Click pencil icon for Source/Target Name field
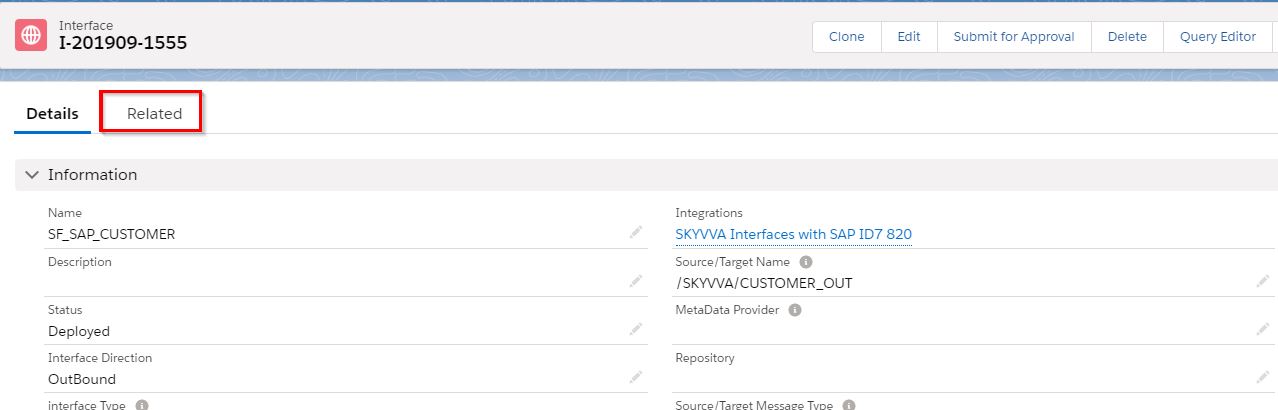This screenshot has width=1278, height=410. click(1262, 282)
